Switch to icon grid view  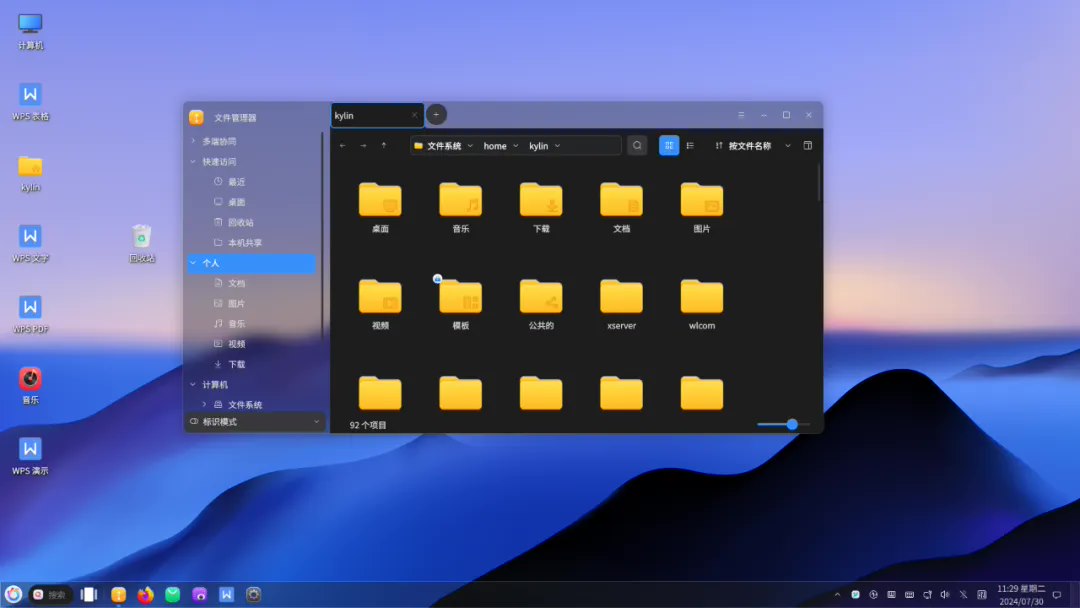pyautogui.click(x=668, y=146)
